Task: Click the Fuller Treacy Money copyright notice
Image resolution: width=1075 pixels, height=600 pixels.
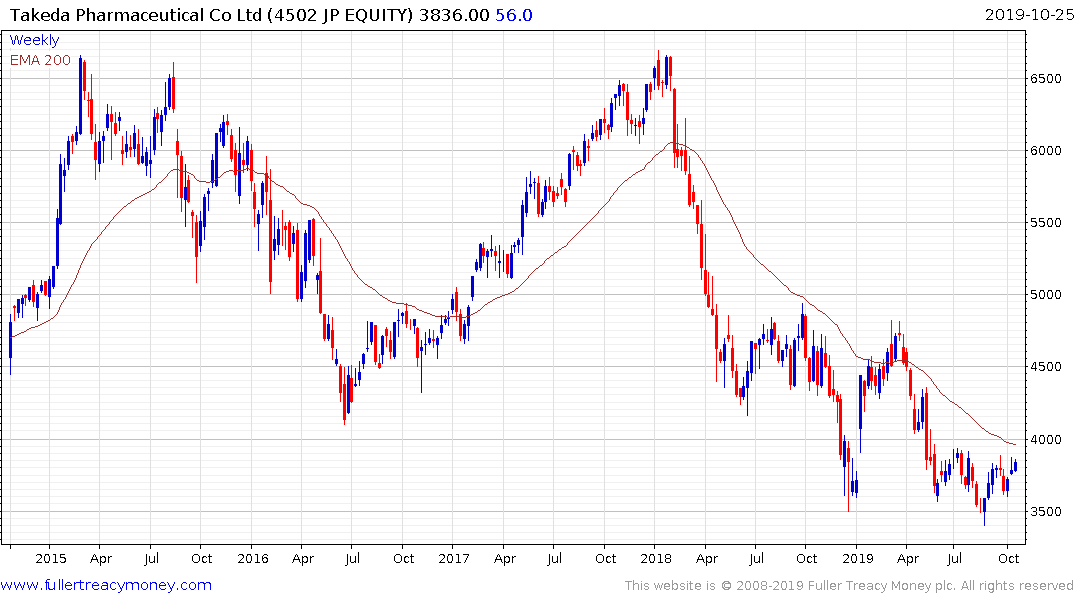Action: click(x=849, y=586)
